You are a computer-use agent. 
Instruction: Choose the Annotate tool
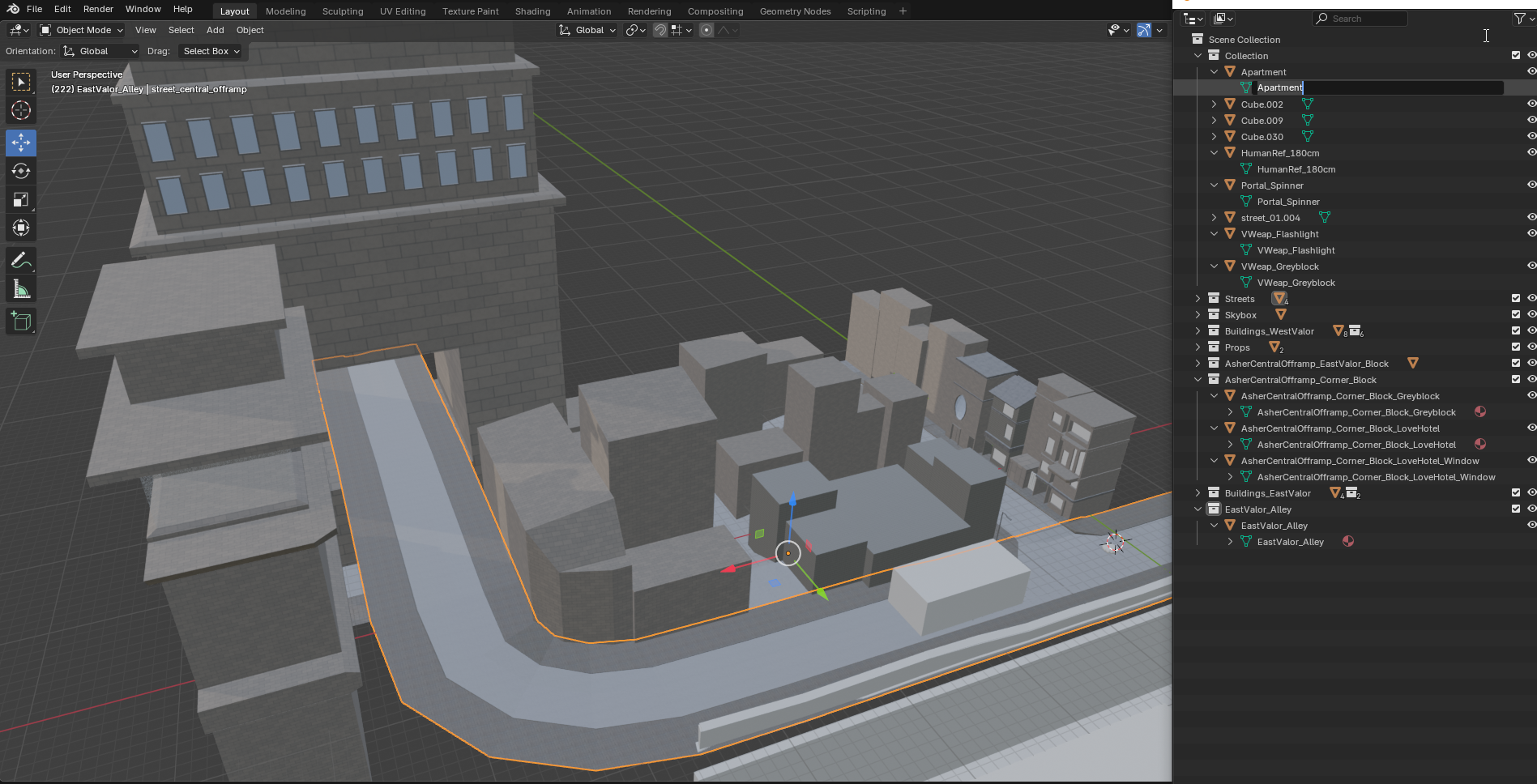[x=21, y=261]
